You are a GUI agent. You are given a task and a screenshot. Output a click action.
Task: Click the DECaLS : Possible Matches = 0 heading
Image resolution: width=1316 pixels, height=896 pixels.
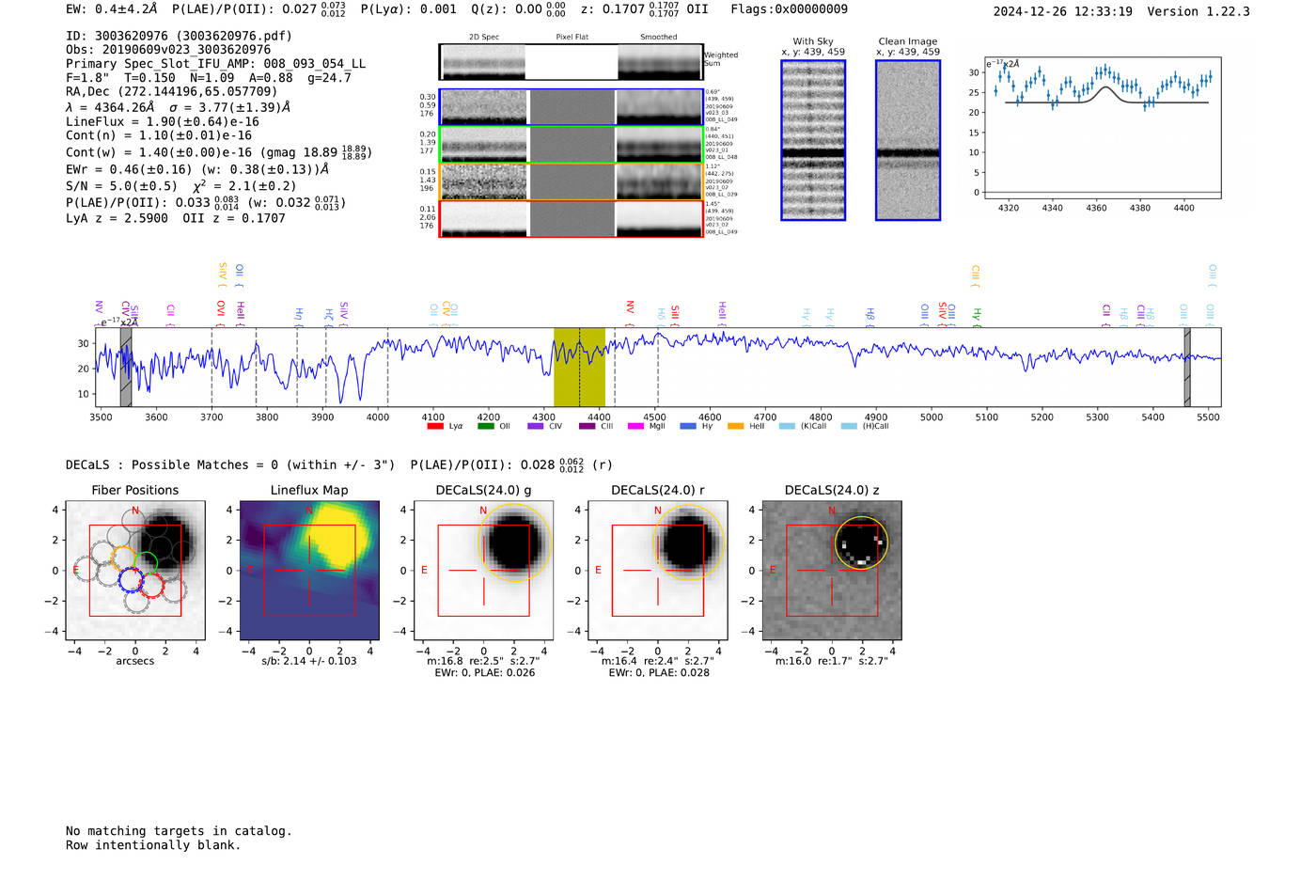[230, 464]
